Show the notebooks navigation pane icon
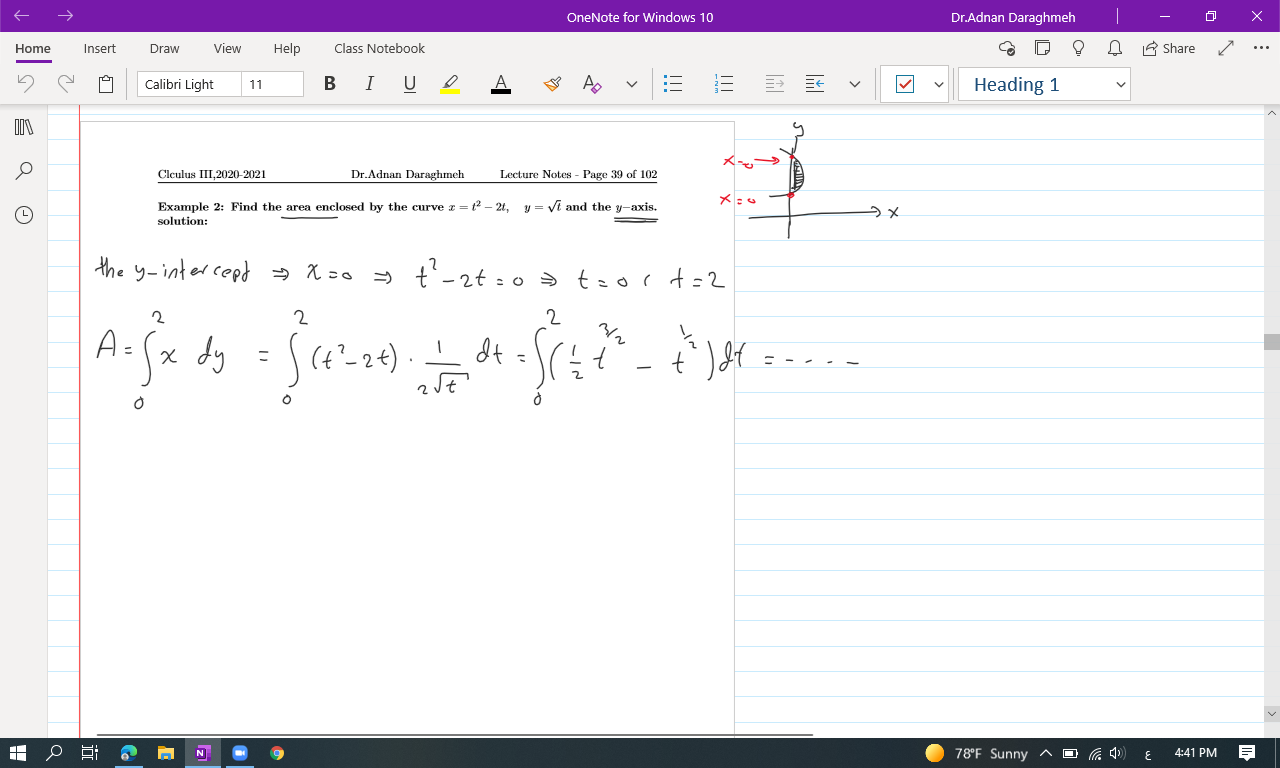 point(24,127)
